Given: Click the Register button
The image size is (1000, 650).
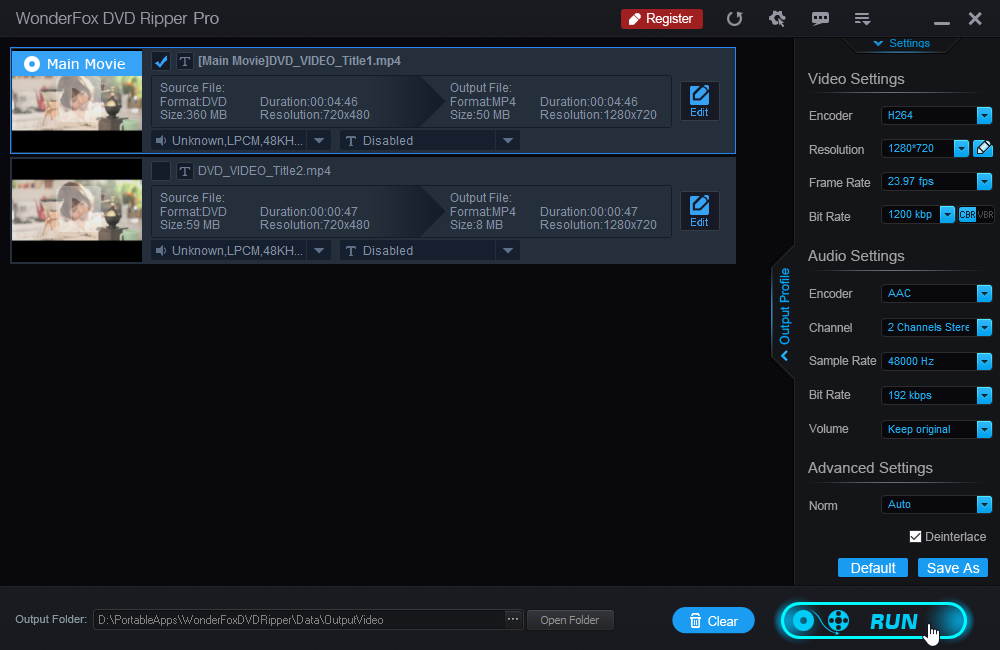Looking at the screenshot, I should pyautogui.click(x=661, y=18).
